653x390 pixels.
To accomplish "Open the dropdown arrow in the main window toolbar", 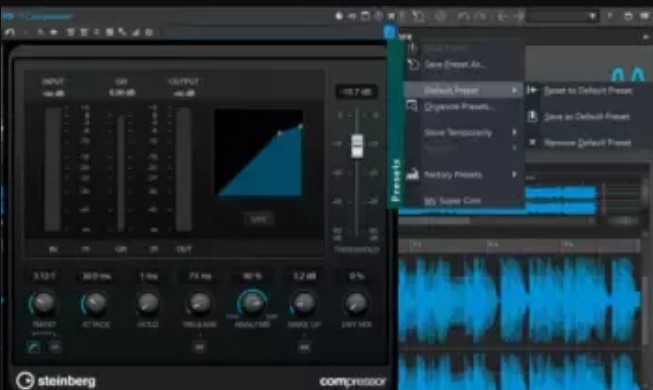I will (592, 16).
